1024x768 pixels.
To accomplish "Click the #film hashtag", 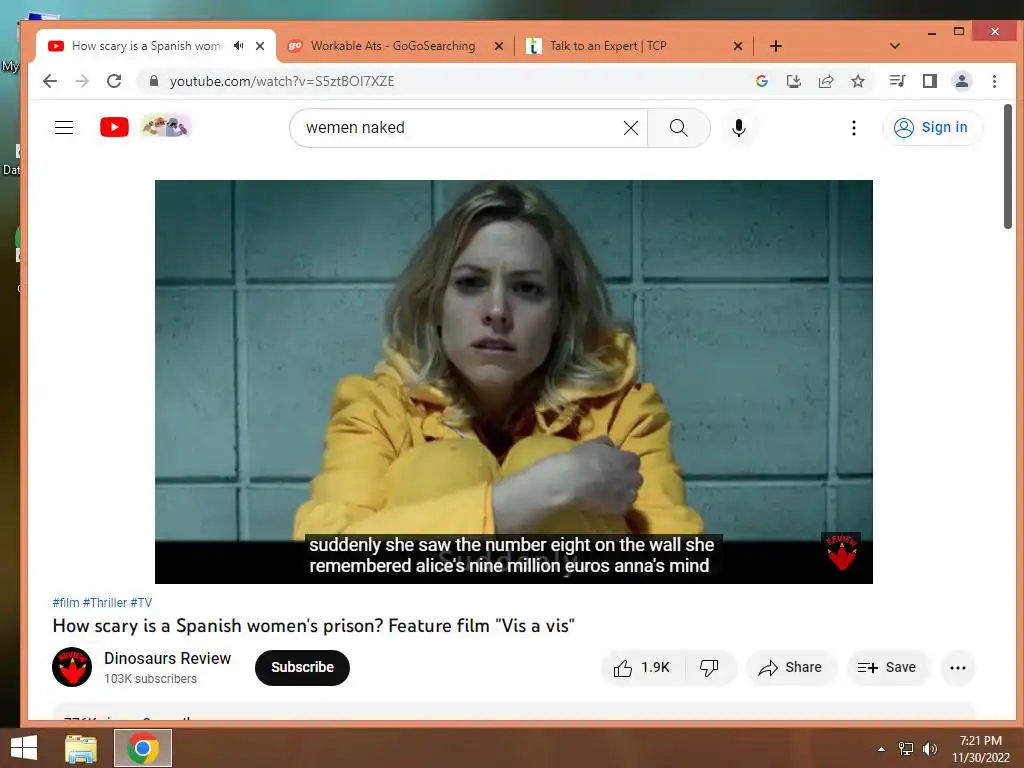I will click(66, 602).
